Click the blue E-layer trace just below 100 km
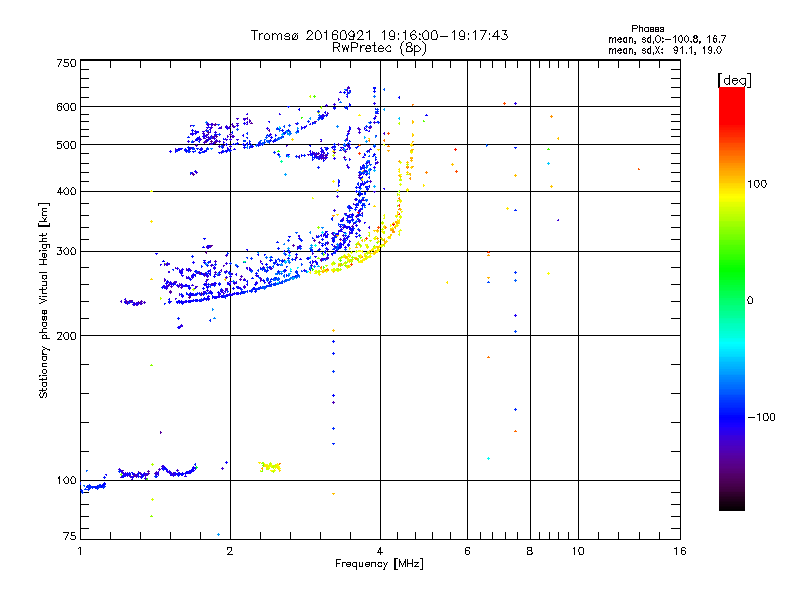Viewport: 800px width, 600px height. (93, 486)
